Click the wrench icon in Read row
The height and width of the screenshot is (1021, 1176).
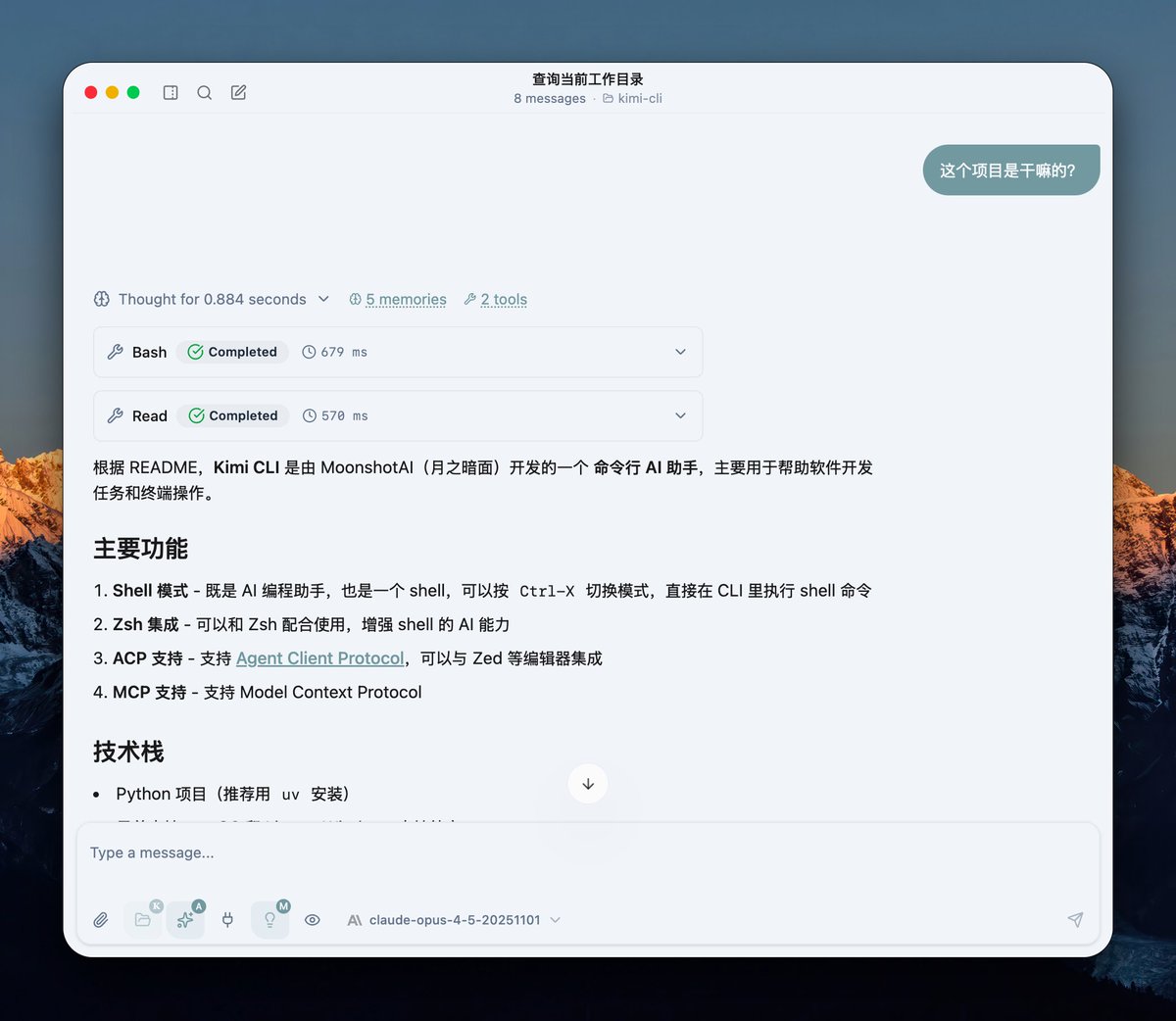116,415
